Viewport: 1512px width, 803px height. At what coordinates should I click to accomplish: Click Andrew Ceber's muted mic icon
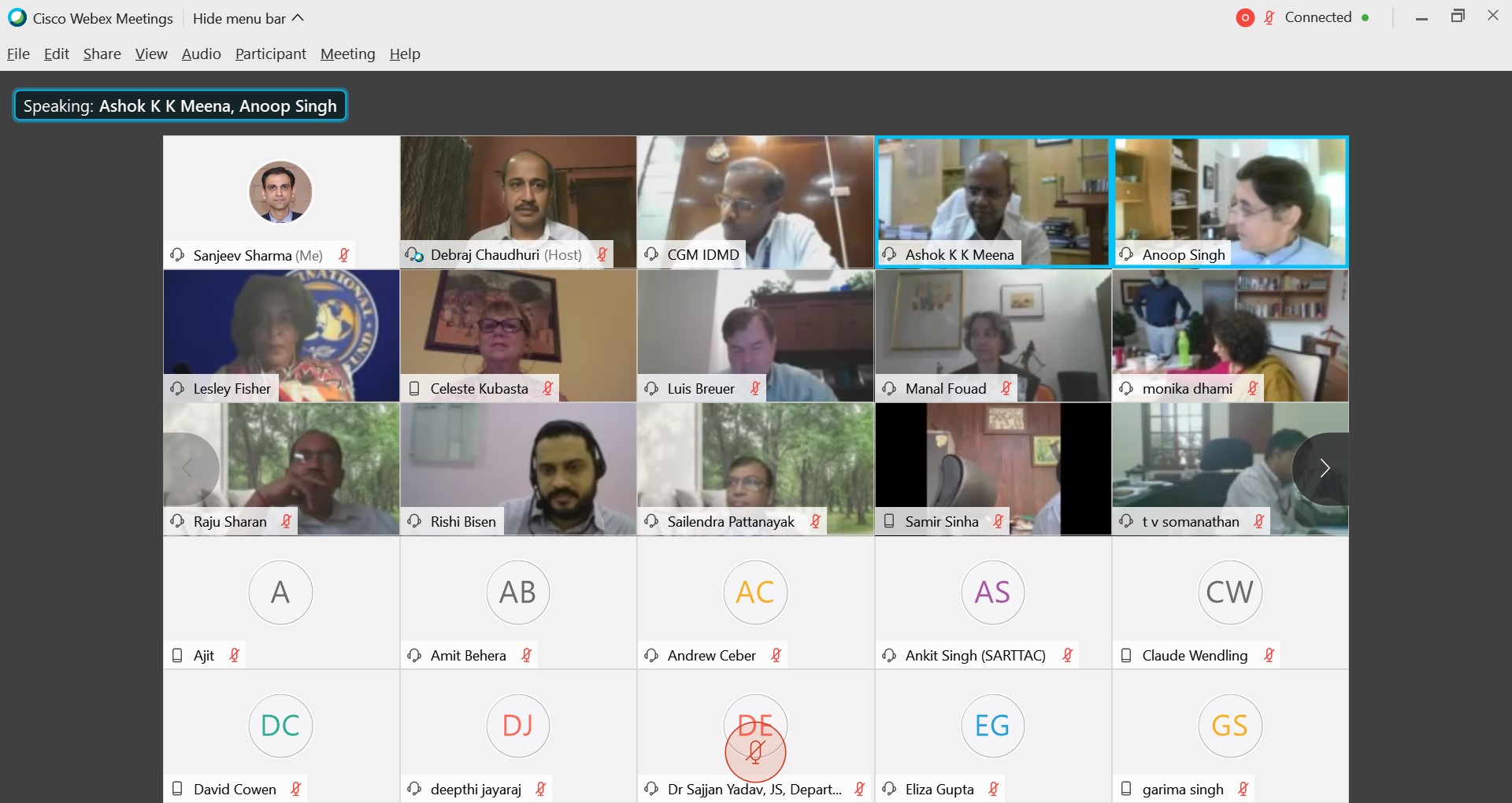point(776,655)
